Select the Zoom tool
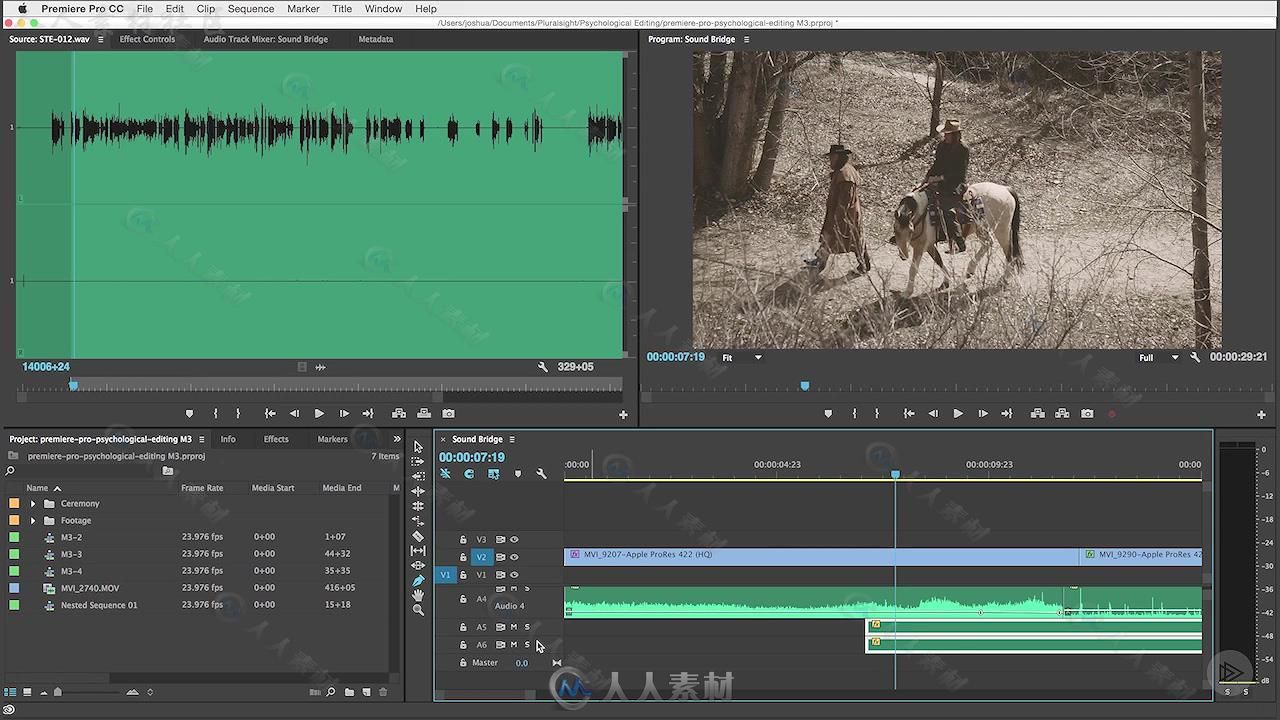 418,610
